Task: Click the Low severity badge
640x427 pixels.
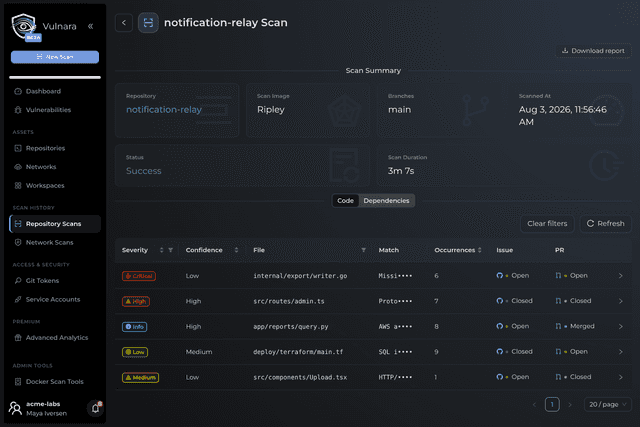Action: tap(135, 352)
